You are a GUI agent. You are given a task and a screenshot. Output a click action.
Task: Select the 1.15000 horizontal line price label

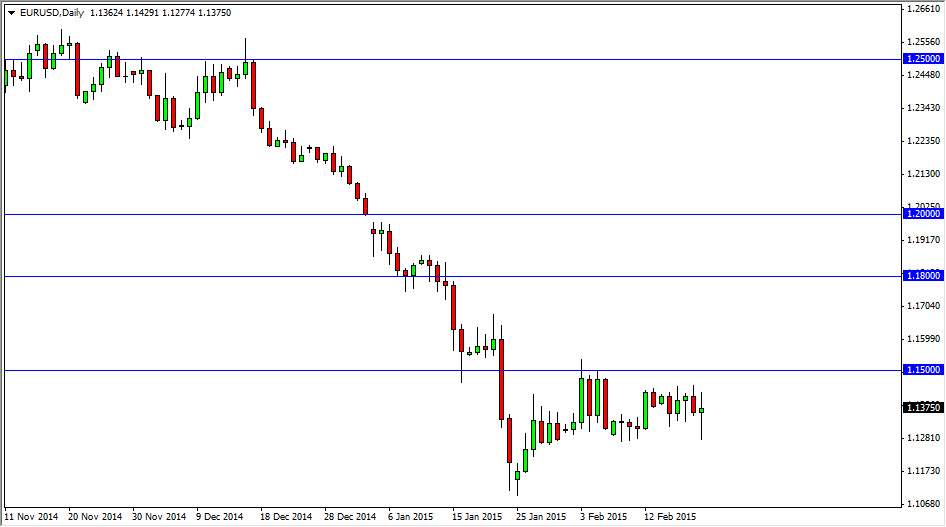pos(923,370)
